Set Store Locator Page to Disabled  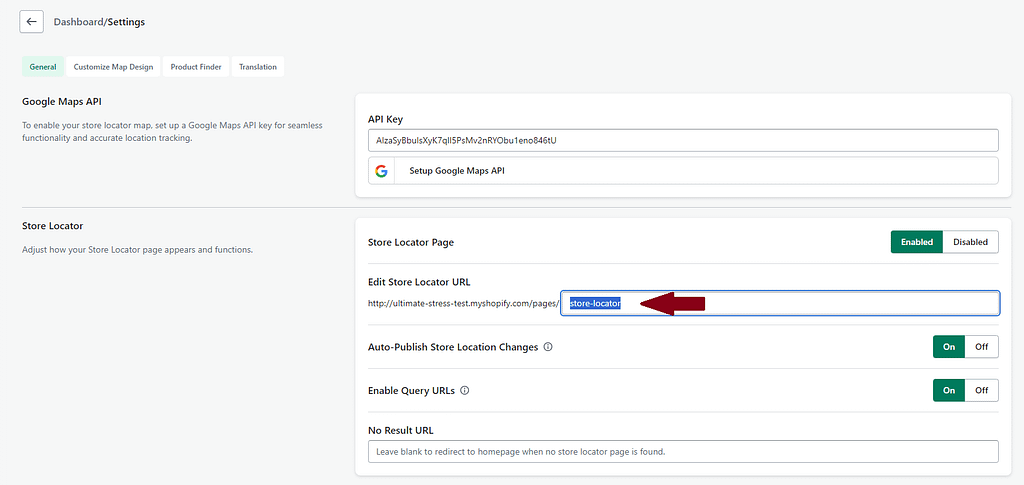pyautogui.click(x=970, y=242)
